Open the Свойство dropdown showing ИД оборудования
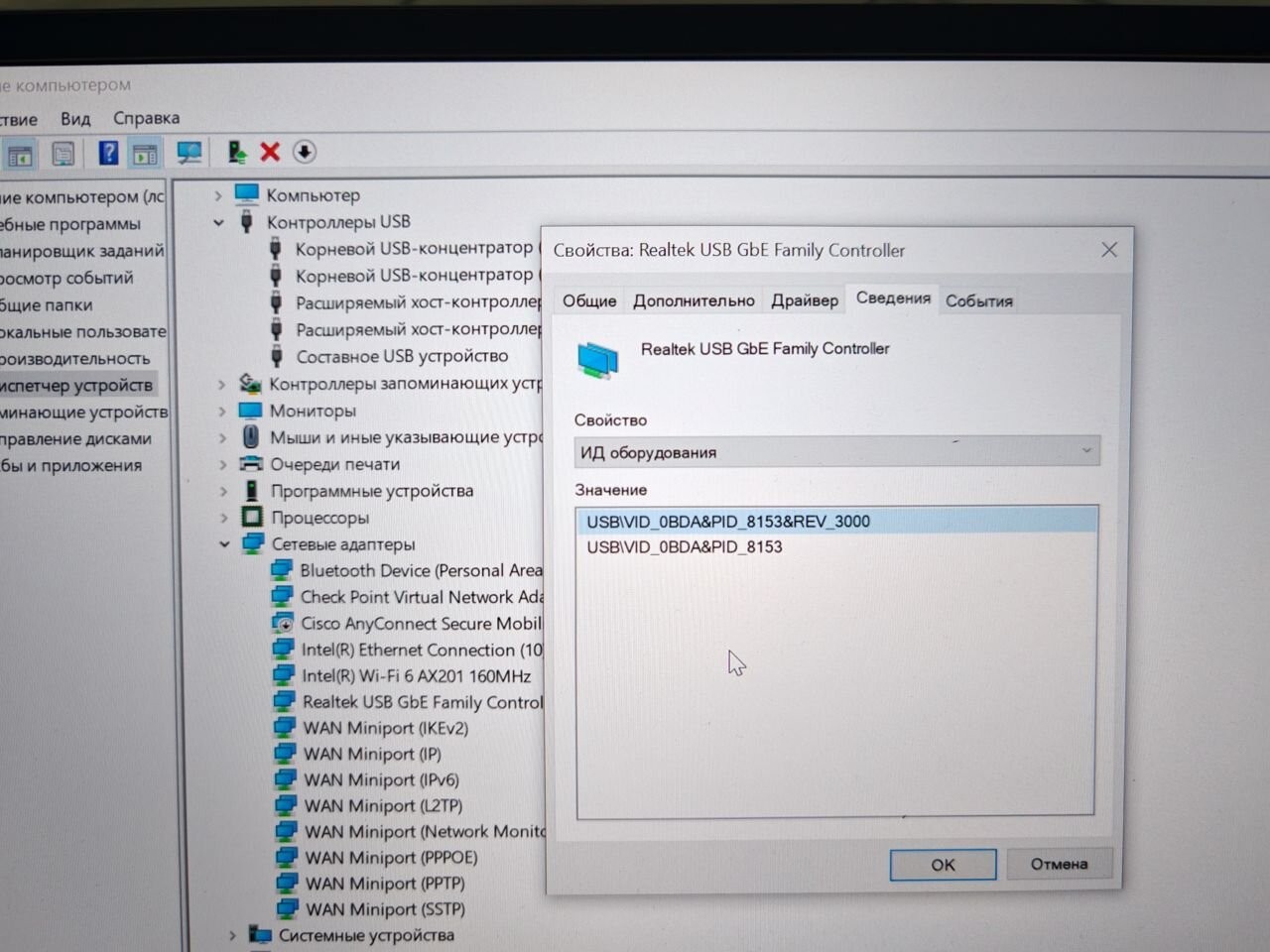The image size is (1270, 952). pos(836,452)
